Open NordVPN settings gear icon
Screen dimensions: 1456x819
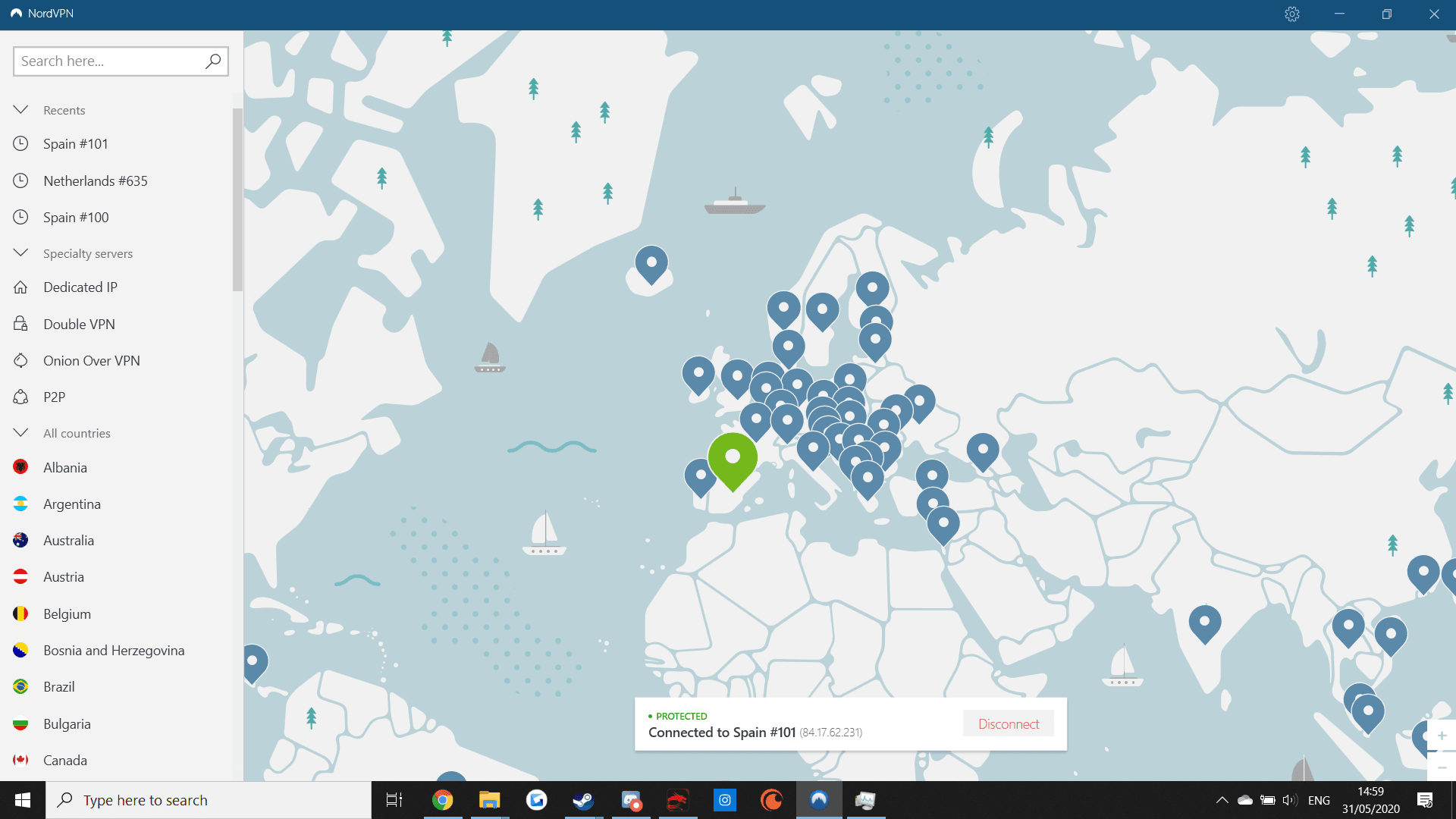click(1292, 14)
